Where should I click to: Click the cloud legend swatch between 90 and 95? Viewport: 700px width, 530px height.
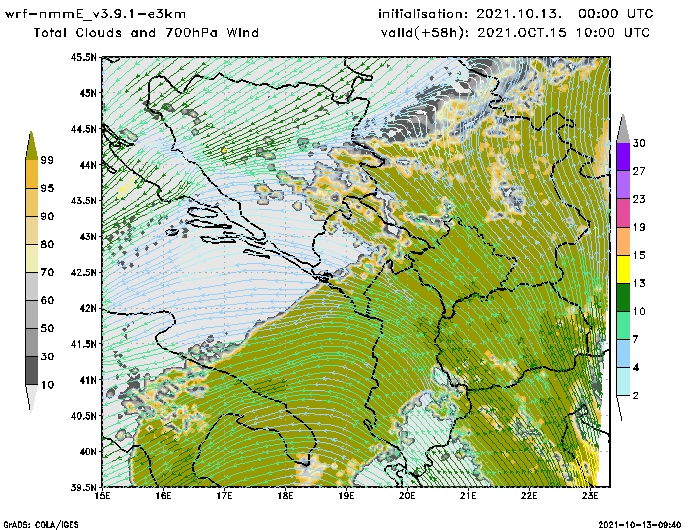31,202
